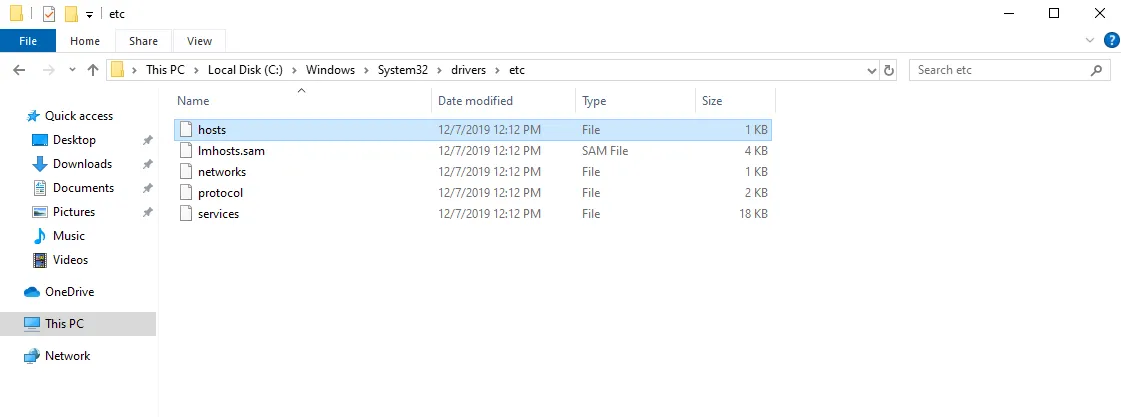Click the pin icon next to Desktop
This screenshot has height=417, width=1121.
[147, 140]
